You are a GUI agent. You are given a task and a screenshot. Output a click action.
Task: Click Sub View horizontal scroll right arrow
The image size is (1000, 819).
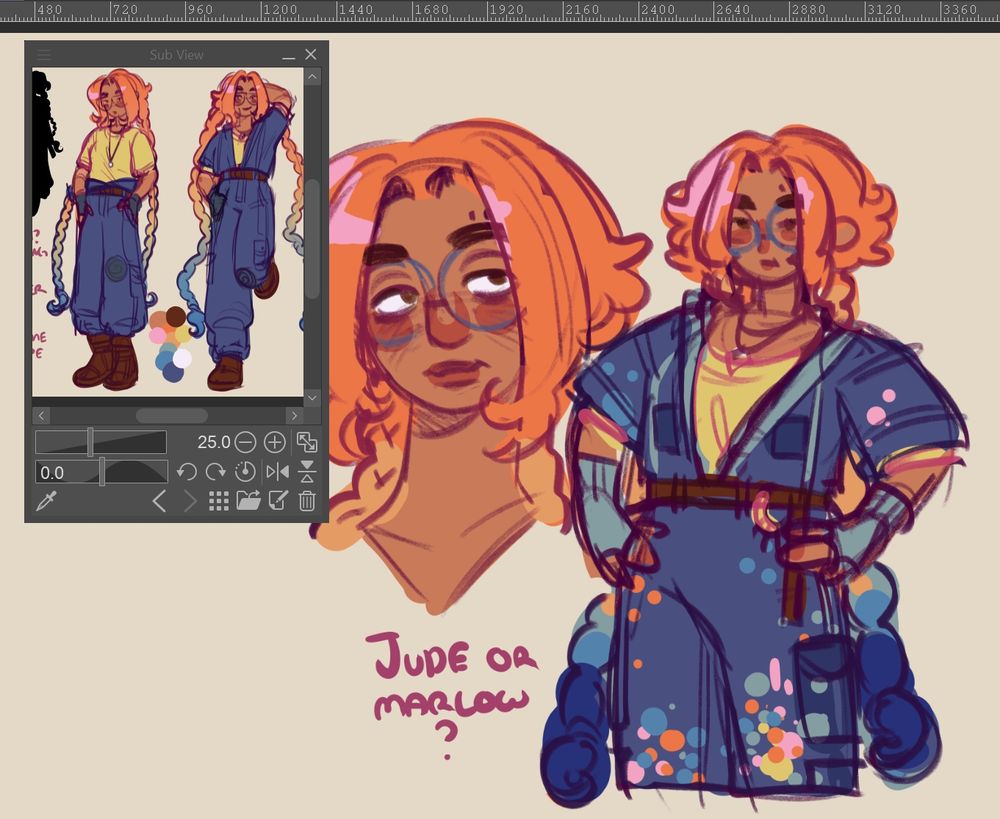coord(294,416)
